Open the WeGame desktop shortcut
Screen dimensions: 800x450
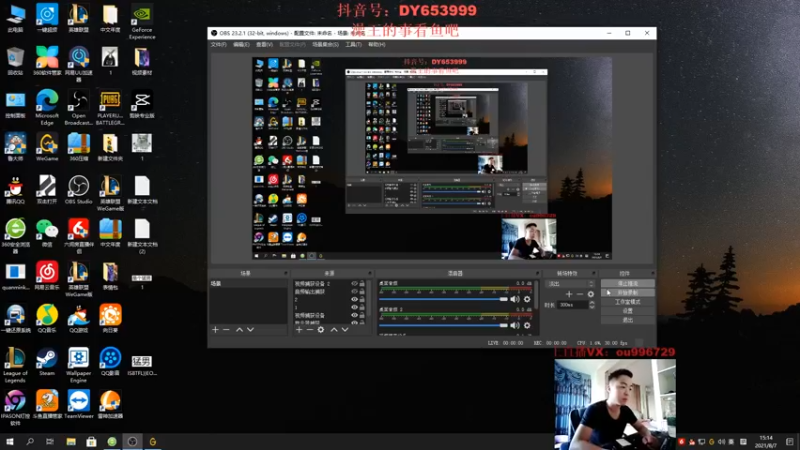(47, 147)
